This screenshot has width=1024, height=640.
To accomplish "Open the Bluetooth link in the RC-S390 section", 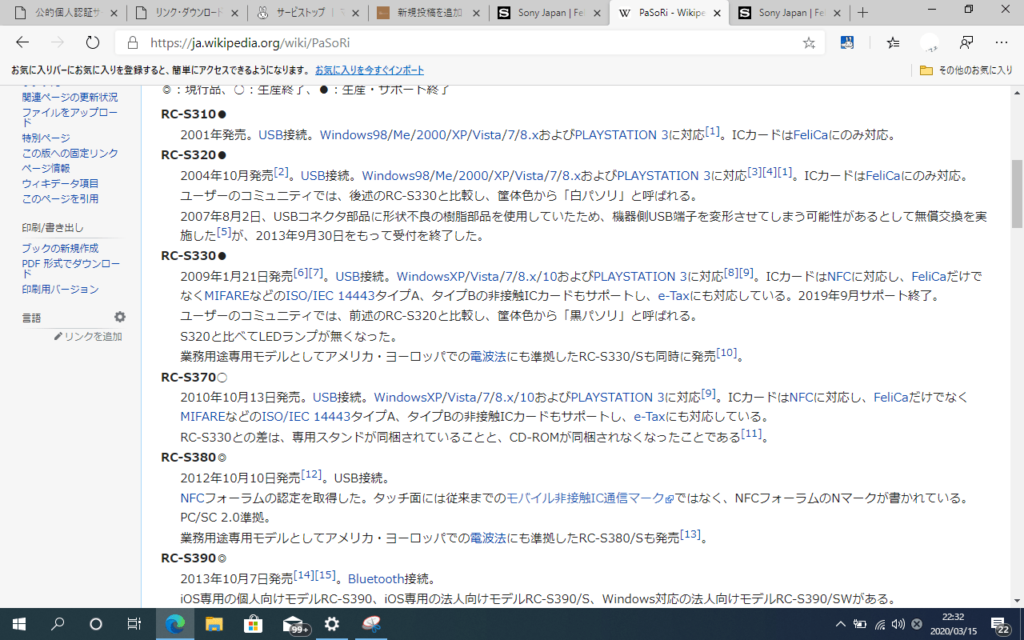I will tap(376, 579).
